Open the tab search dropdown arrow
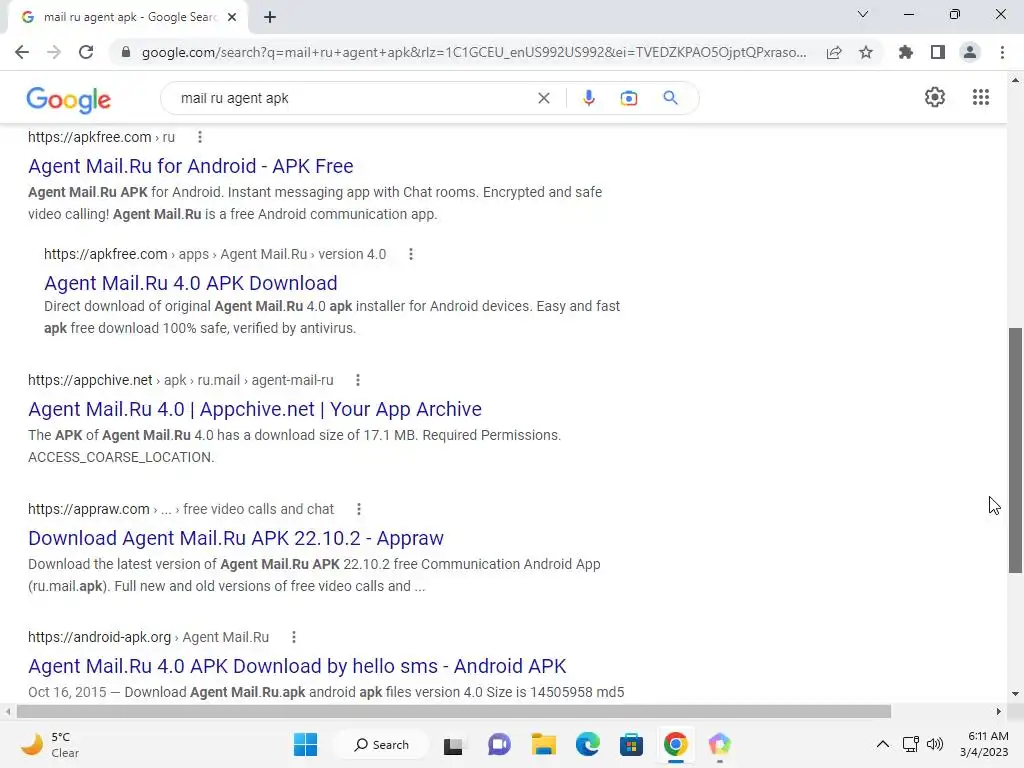Screen dimensions: 1024x768 pos(863,14)
